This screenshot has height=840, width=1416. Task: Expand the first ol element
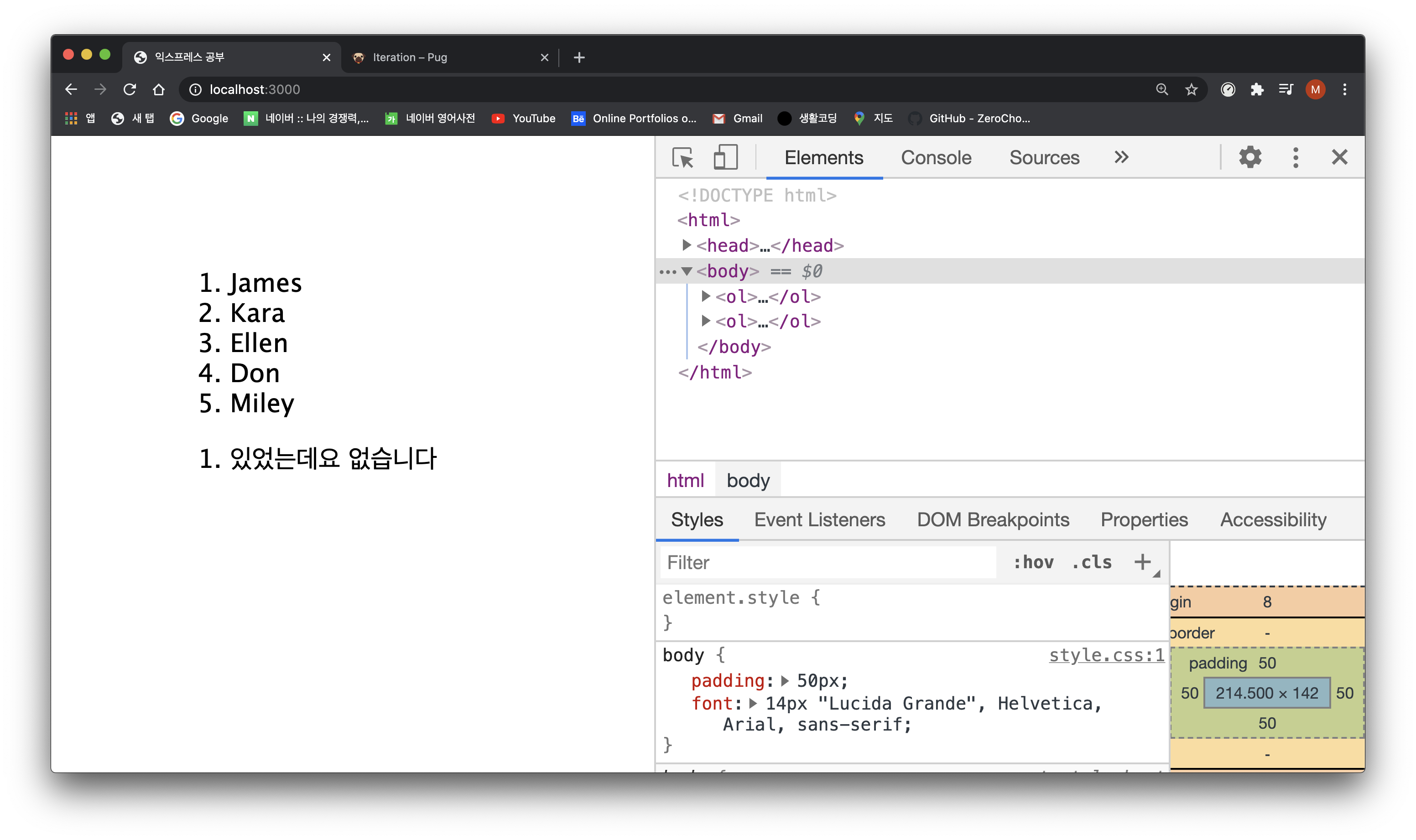[x=705, y=296]
